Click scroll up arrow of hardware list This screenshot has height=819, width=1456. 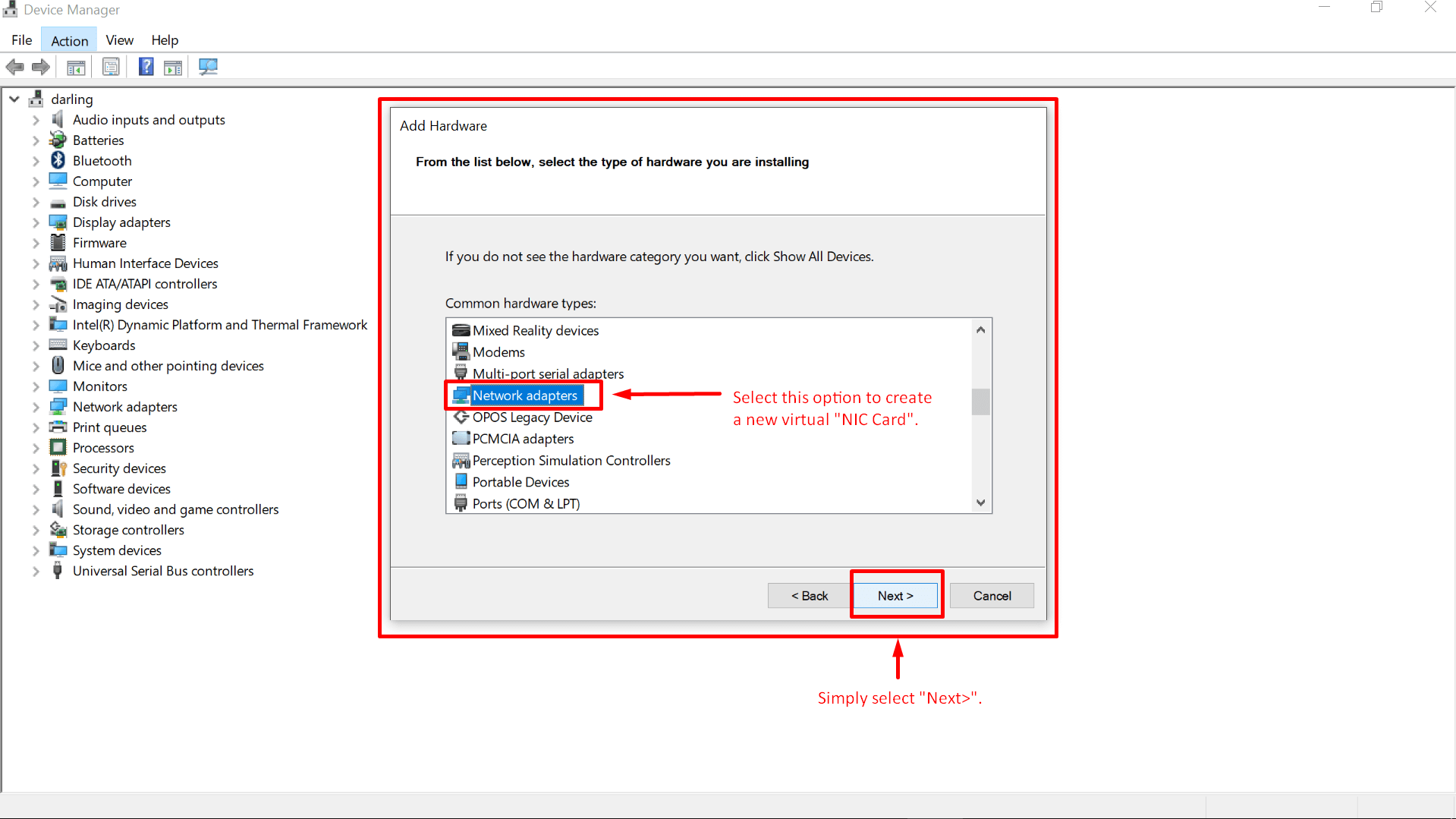click(x=980, y=329)
